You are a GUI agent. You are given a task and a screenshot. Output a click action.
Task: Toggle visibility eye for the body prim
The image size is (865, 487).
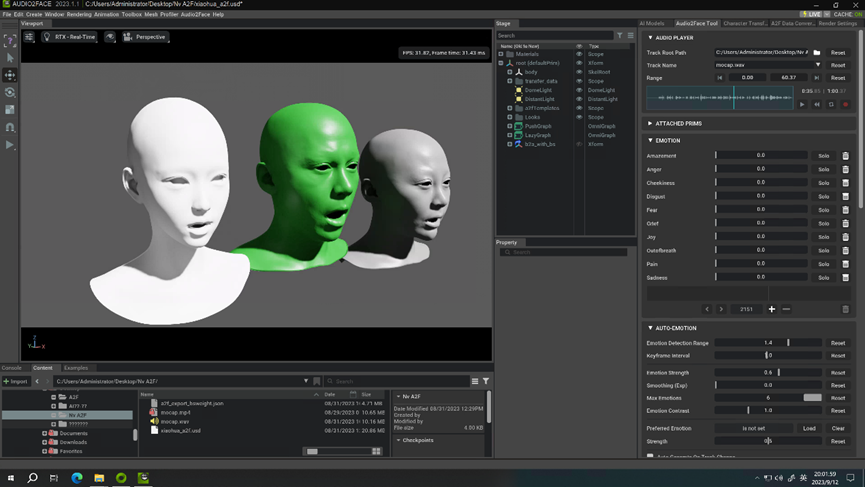[579, 72]
